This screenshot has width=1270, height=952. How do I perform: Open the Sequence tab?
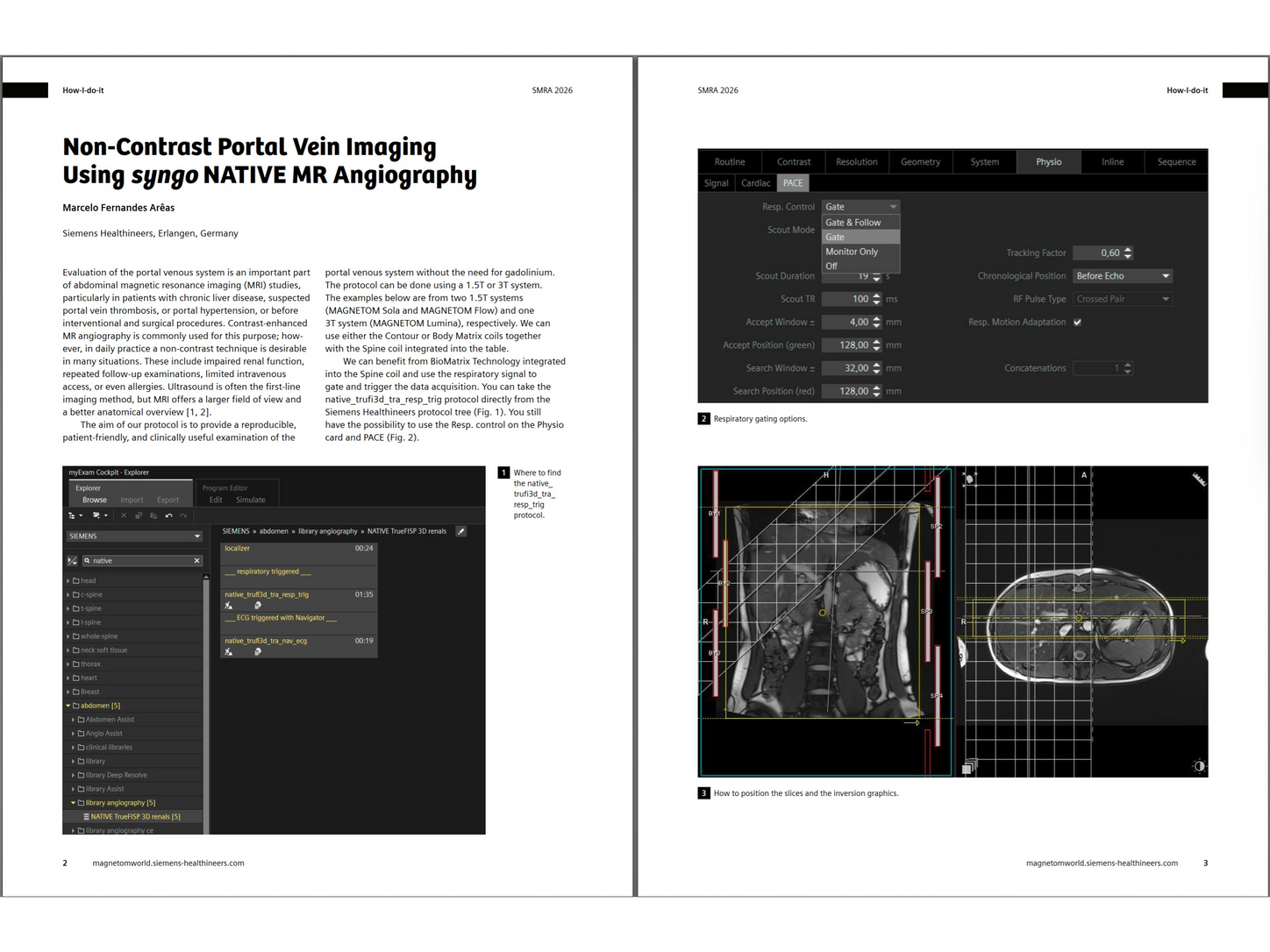coord(1177,162)
